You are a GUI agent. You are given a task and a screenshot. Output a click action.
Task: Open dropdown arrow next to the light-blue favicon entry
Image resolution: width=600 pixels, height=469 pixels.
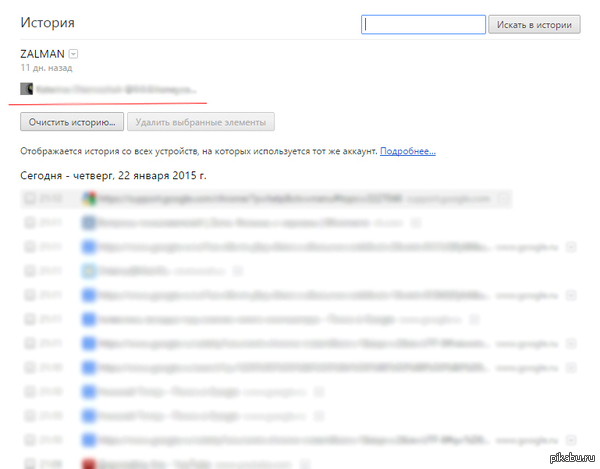[238, 271]
